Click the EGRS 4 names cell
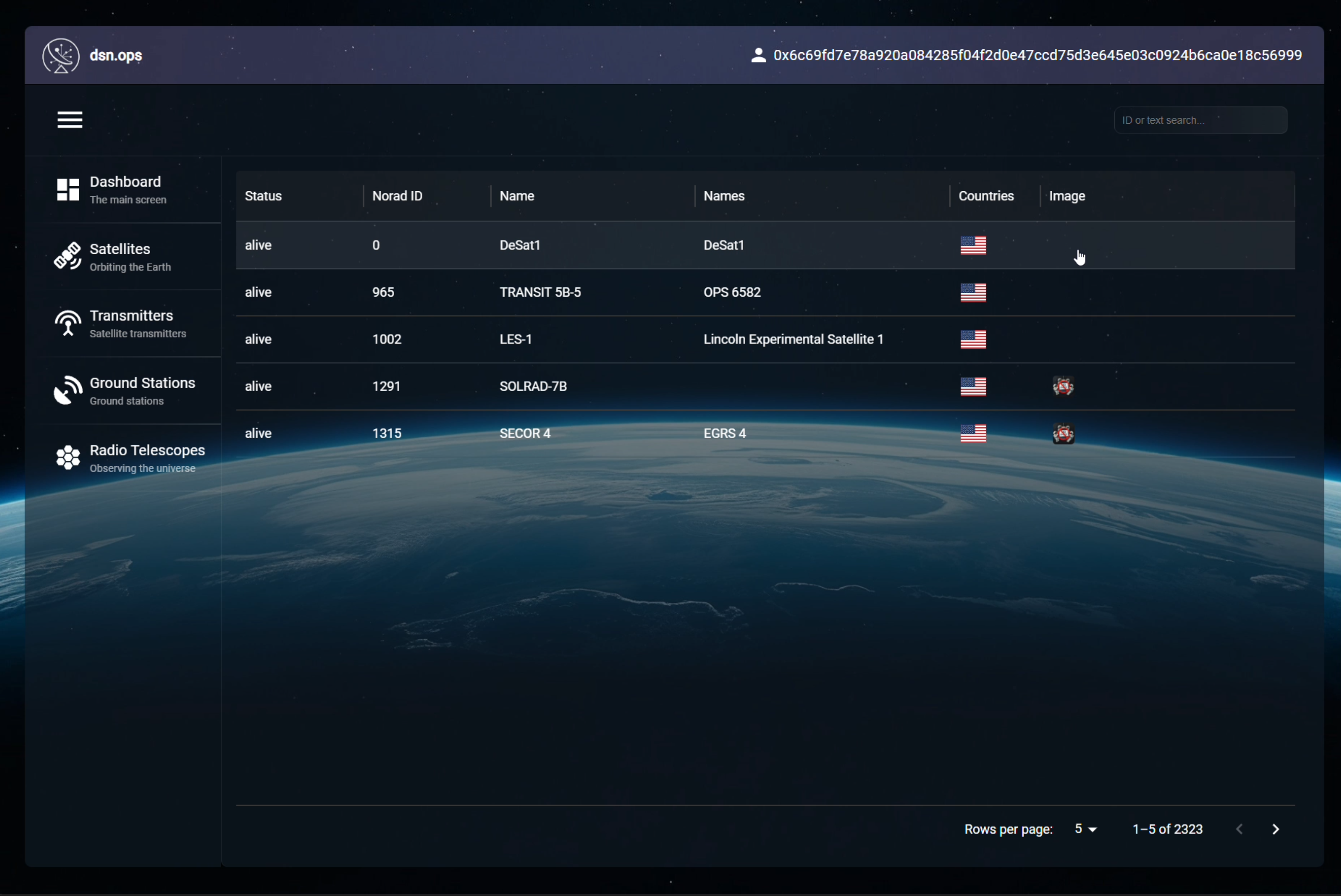The height and width of the screenshot is (896, 1341). point(725,433)
